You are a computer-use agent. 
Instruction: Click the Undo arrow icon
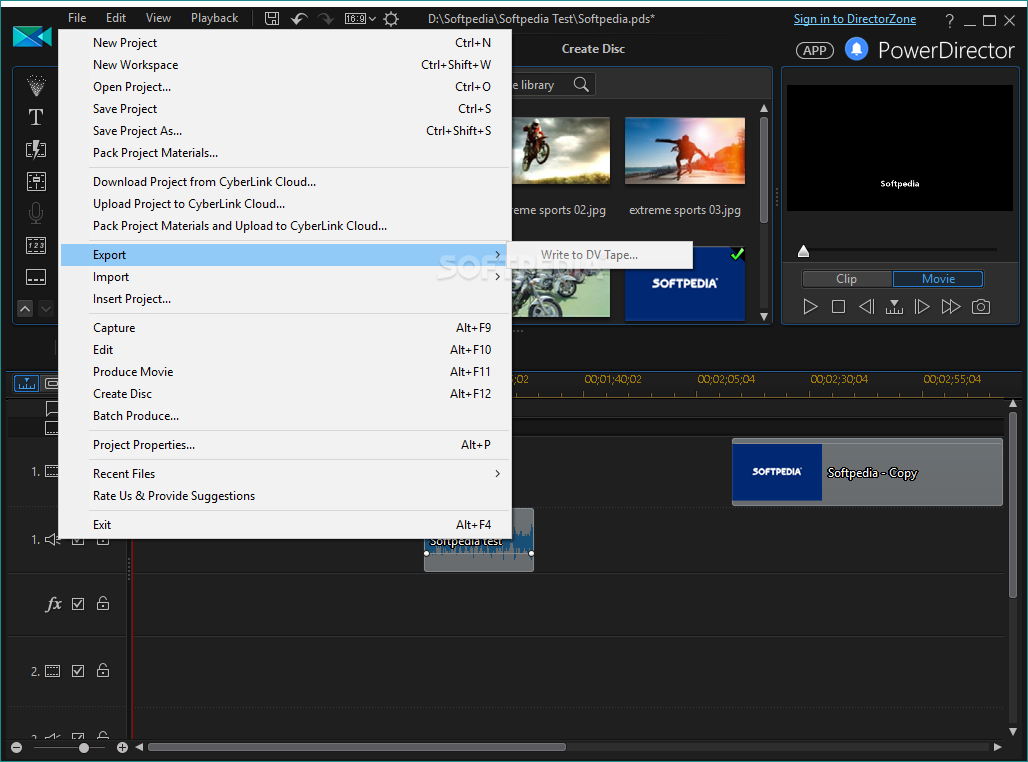coord(299,18)
